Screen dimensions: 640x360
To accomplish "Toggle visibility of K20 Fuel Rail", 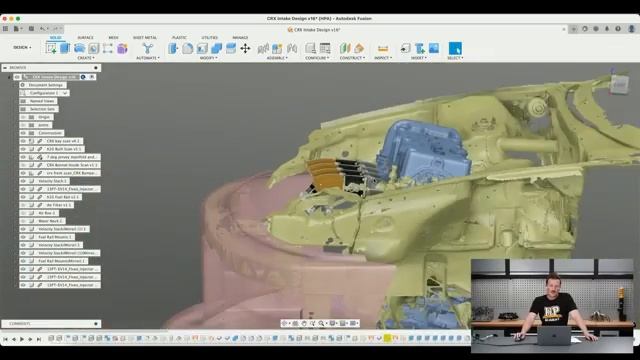I will pos(23,197).
